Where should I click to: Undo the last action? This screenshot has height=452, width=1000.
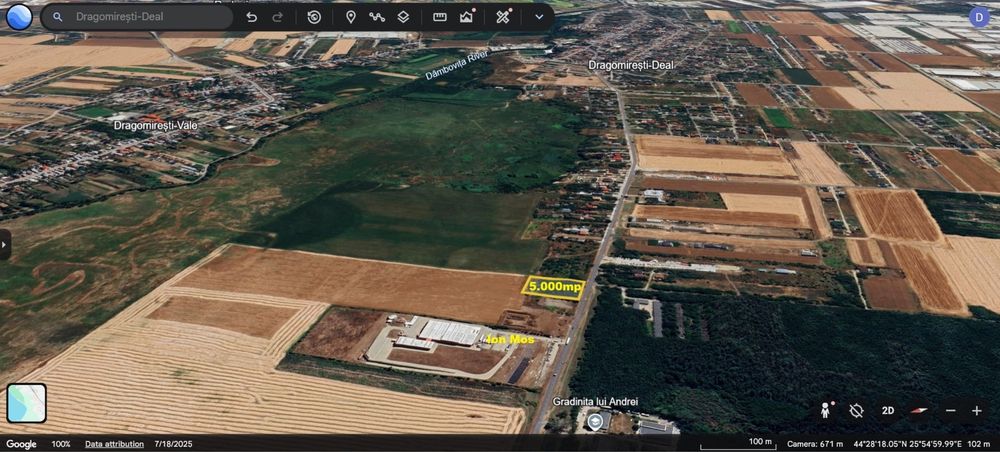point(252,17)
